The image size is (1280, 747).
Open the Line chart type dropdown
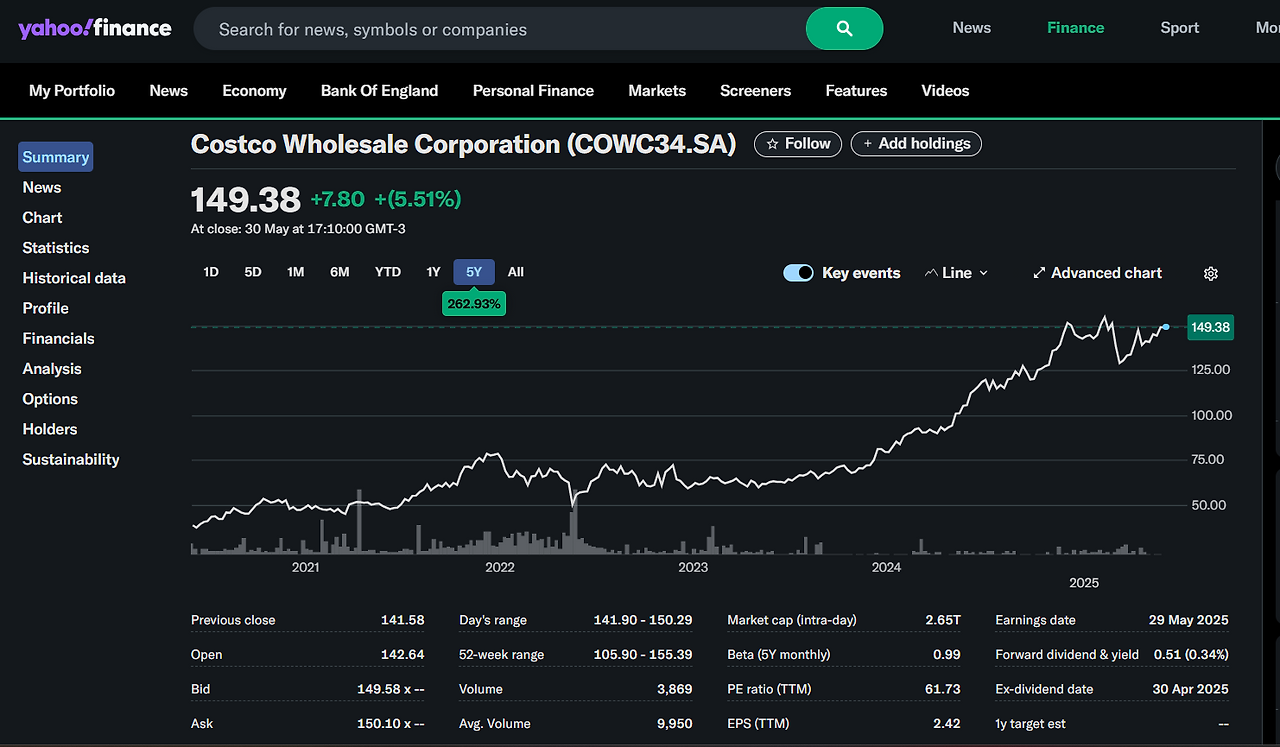point(957,273)
